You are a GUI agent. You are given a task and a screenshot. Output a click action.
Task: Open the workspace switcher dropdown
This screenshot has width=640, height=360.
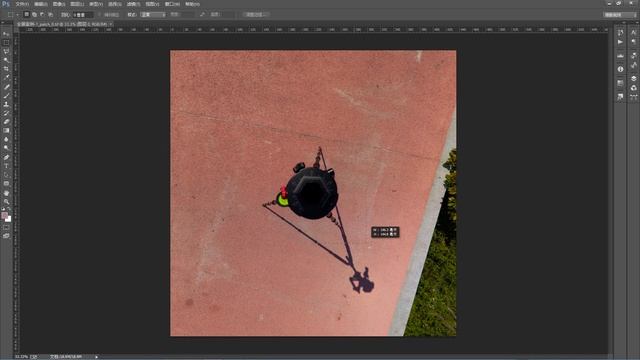click(620, 15)
